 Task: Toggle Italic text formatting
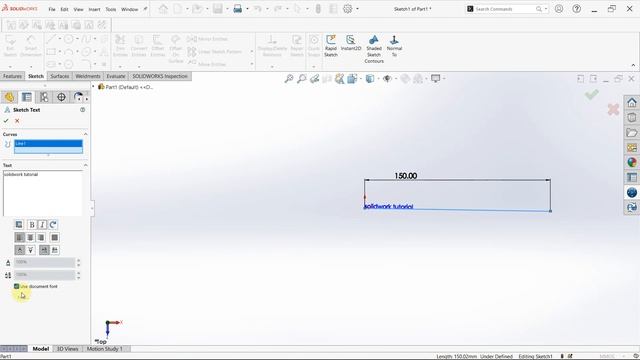42,224
